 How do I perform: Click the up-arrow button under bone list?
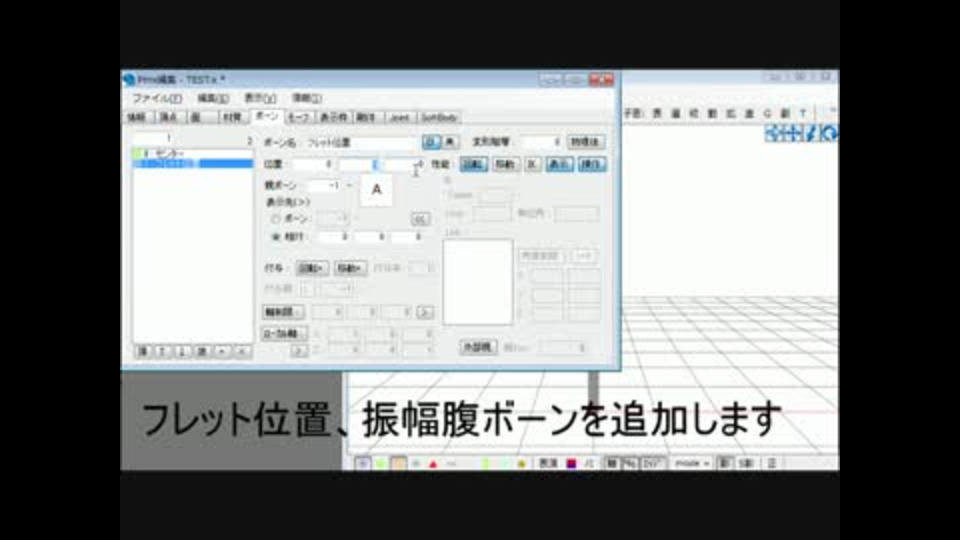coord(162,351)
